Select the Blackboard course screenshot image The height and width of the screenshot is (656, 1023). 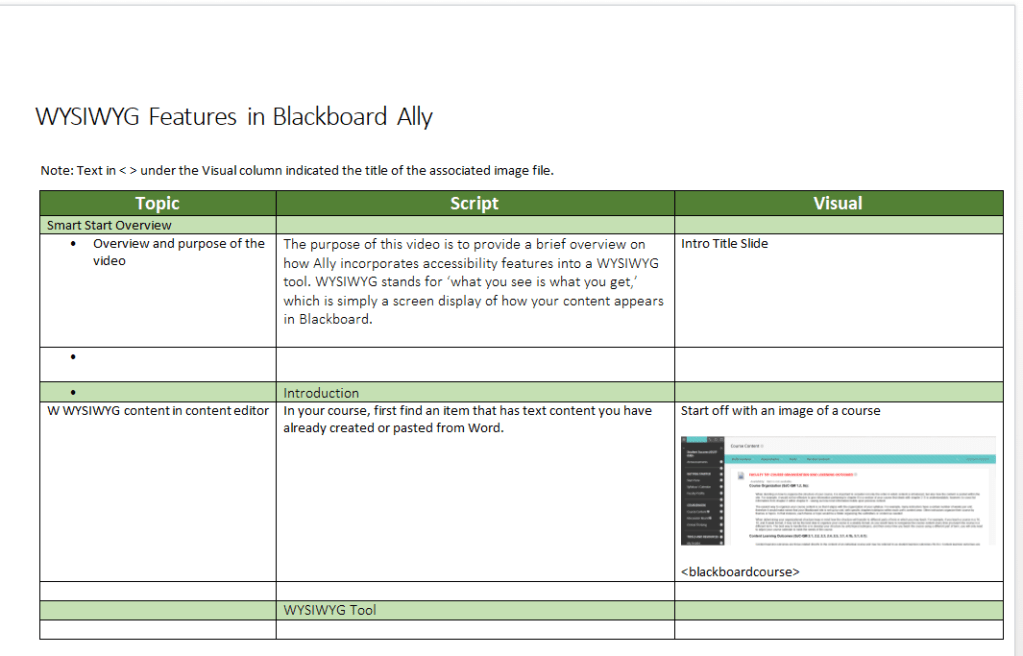coord(838,491)
